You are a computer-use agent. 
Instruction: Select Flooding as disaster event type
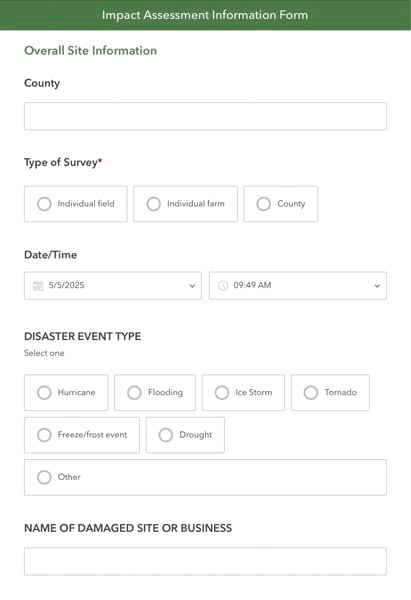coord(155,393)
